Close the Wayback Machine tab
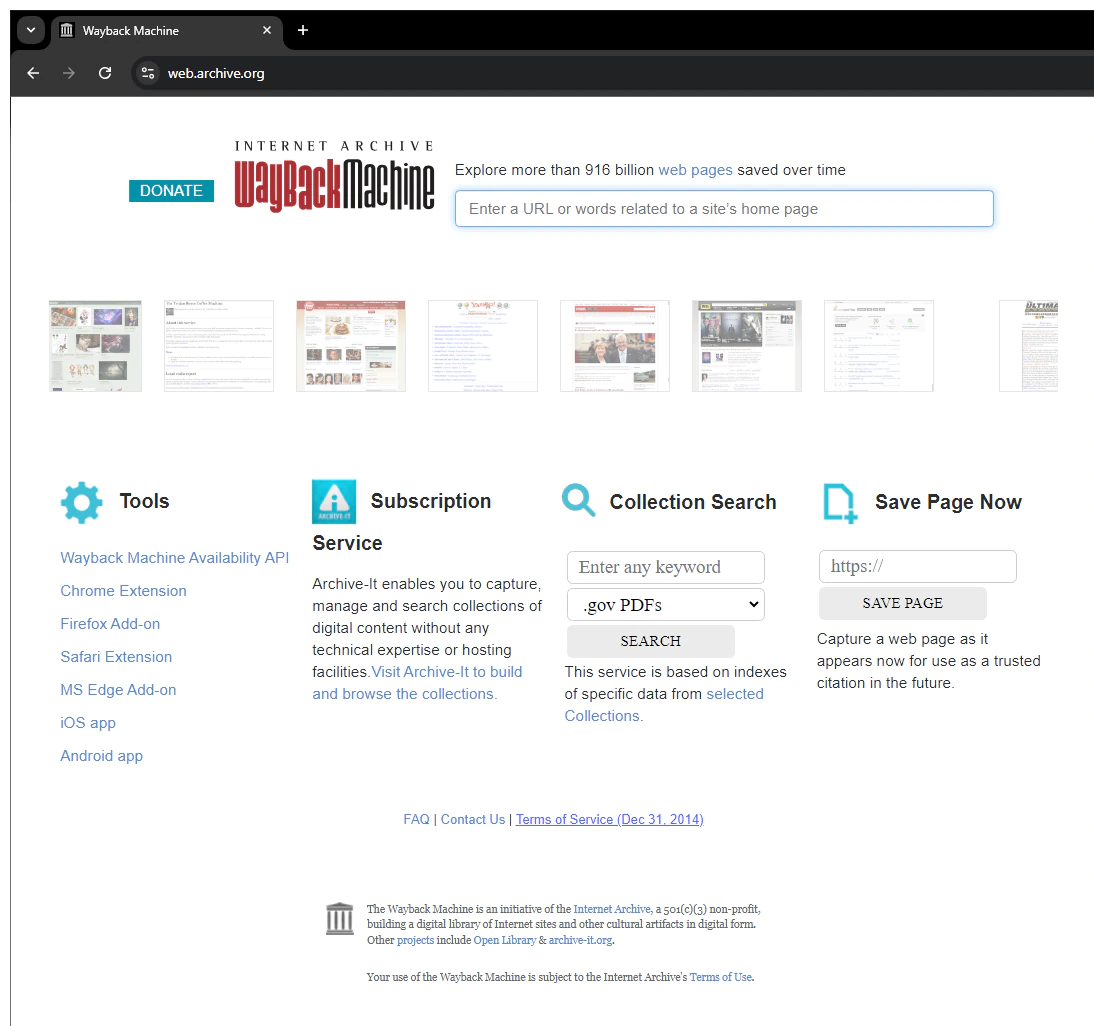1094x1026 pixels. [x=267, y=30]
